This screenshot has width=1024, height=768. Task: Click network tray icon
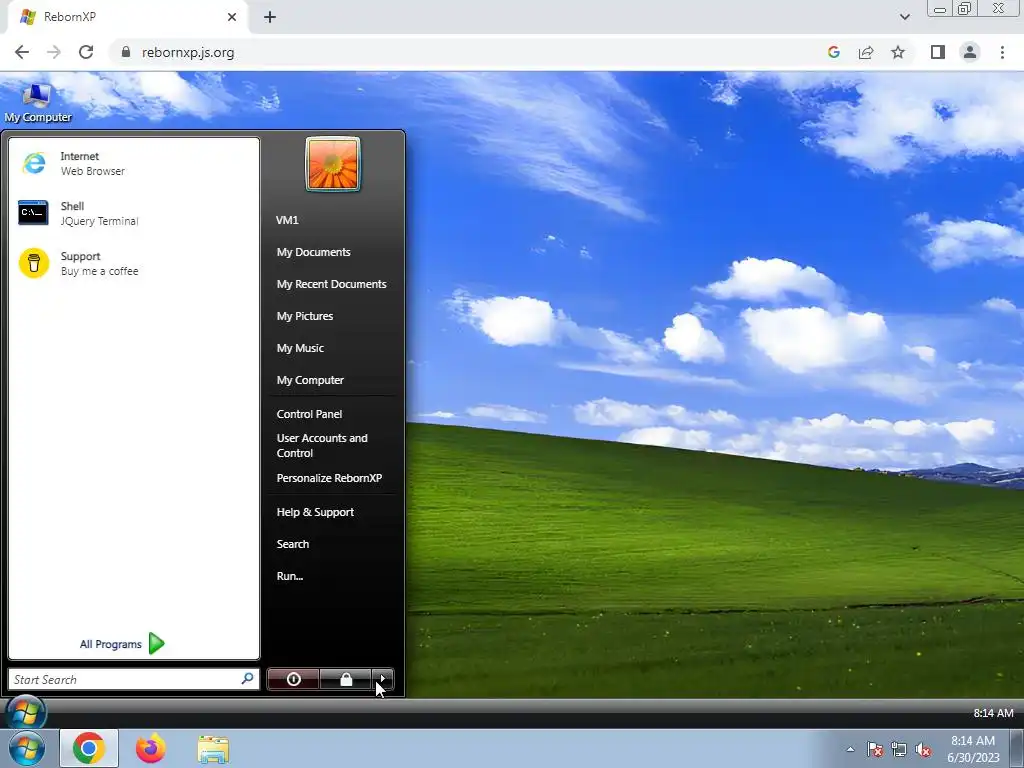tap(899, 749)
